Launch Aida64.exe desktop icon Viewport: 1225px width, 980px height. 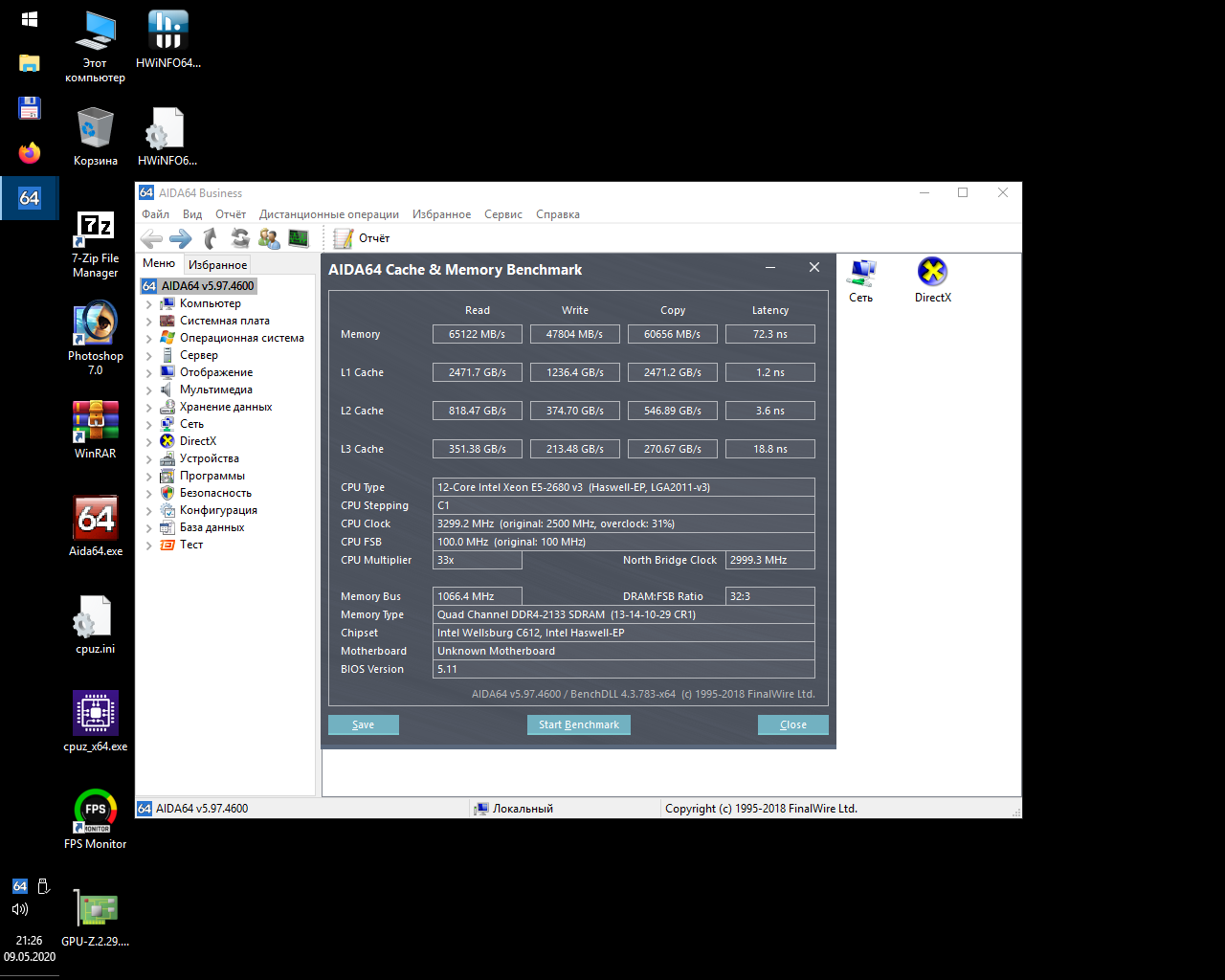coord(96,526)
